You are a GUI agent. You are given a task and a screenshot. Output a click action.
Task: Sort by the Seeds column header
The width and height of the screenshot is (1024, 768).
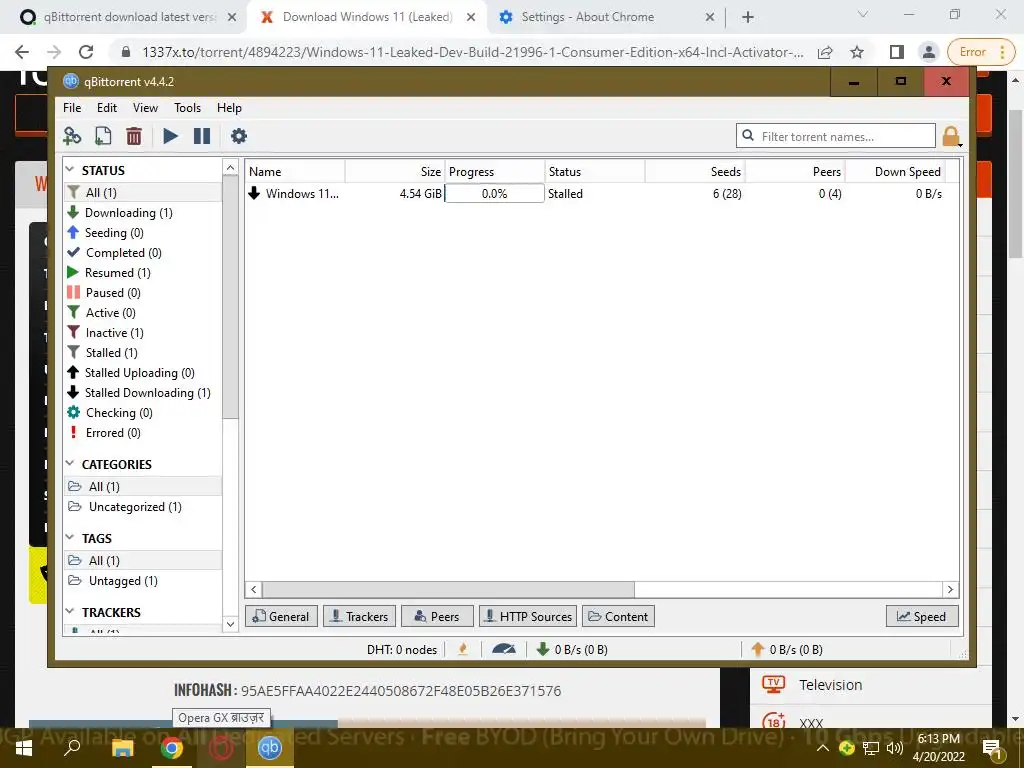pyautogui.click(x=695, y=172)
